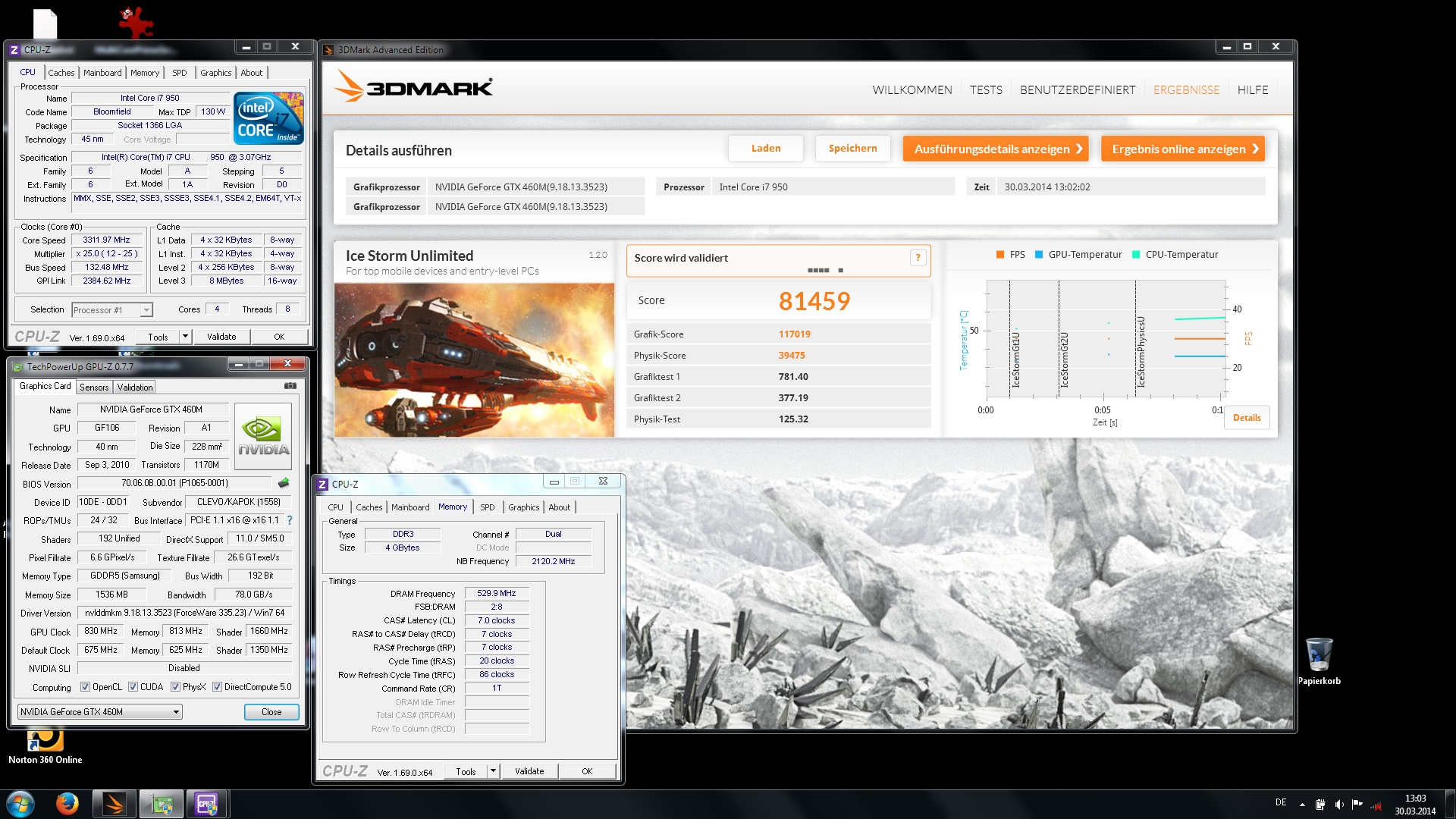Open WILLKOMMEN in the 3DMark navigation
The image size is (1456, 819).
click(x=912, y=89)
